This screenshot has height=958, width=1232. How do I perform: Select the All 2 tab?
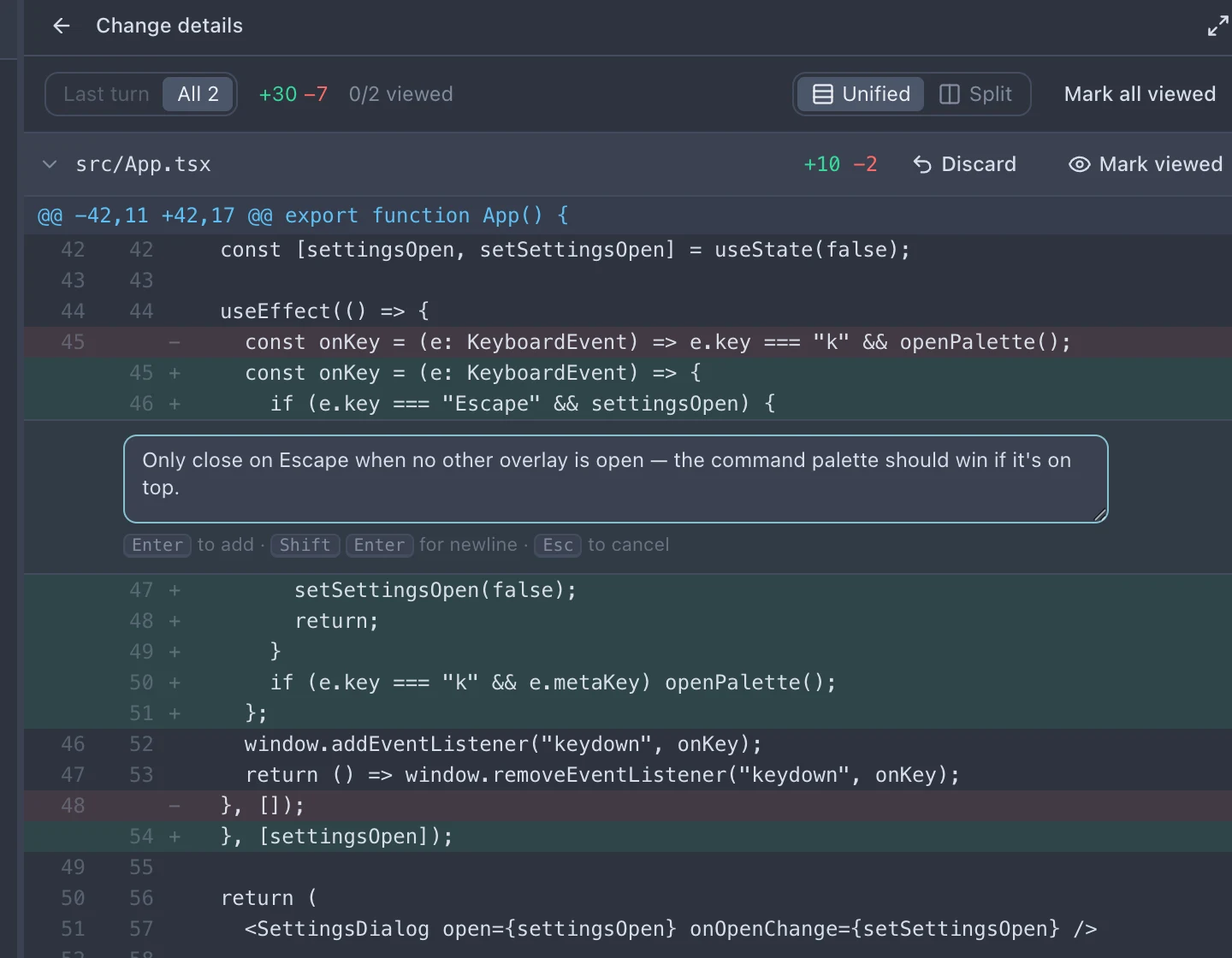tap(198, 94)
